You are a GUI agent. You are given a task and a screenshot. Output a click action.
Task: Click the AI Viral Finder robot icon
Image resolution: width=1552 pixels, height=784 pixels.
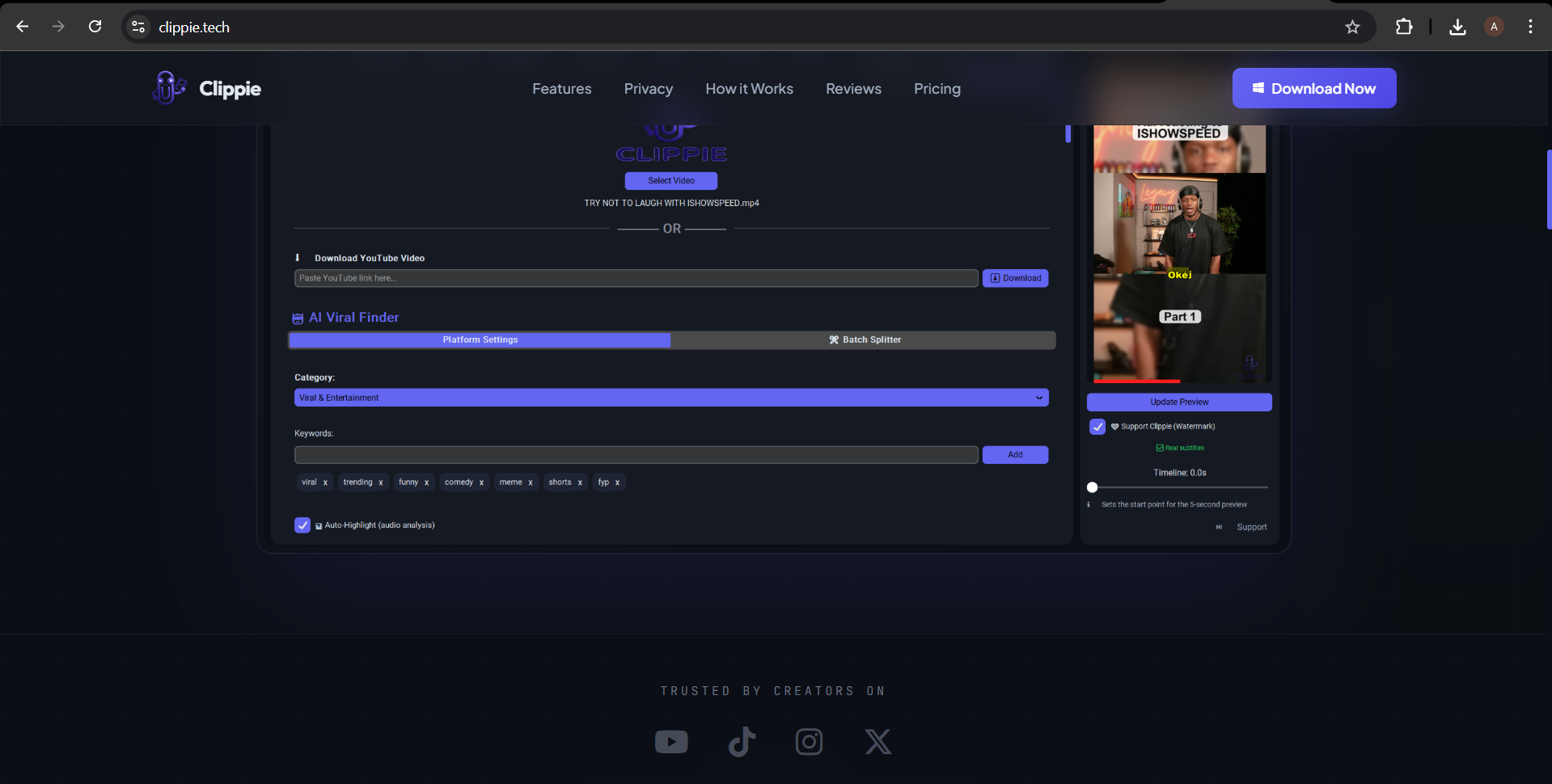click(x=298, y=318)
